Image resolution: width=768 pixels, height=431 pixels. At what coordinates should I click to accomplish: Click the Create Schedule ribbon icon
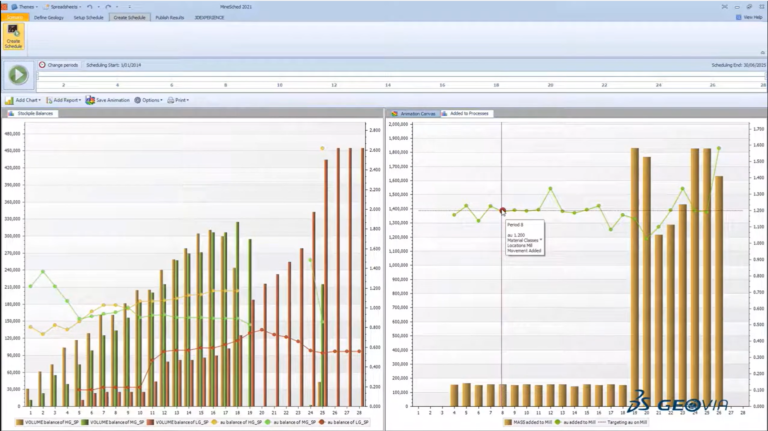[13, 36]
